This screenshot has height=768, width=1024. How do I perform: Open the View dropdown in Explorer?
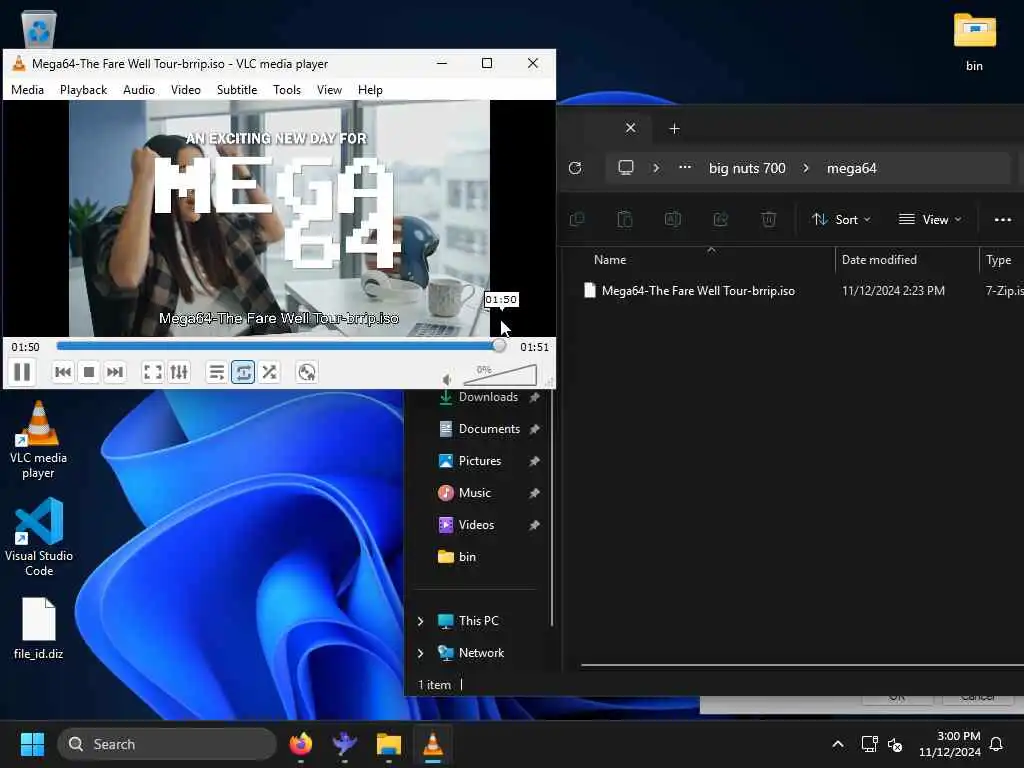(x=930, y=219)
